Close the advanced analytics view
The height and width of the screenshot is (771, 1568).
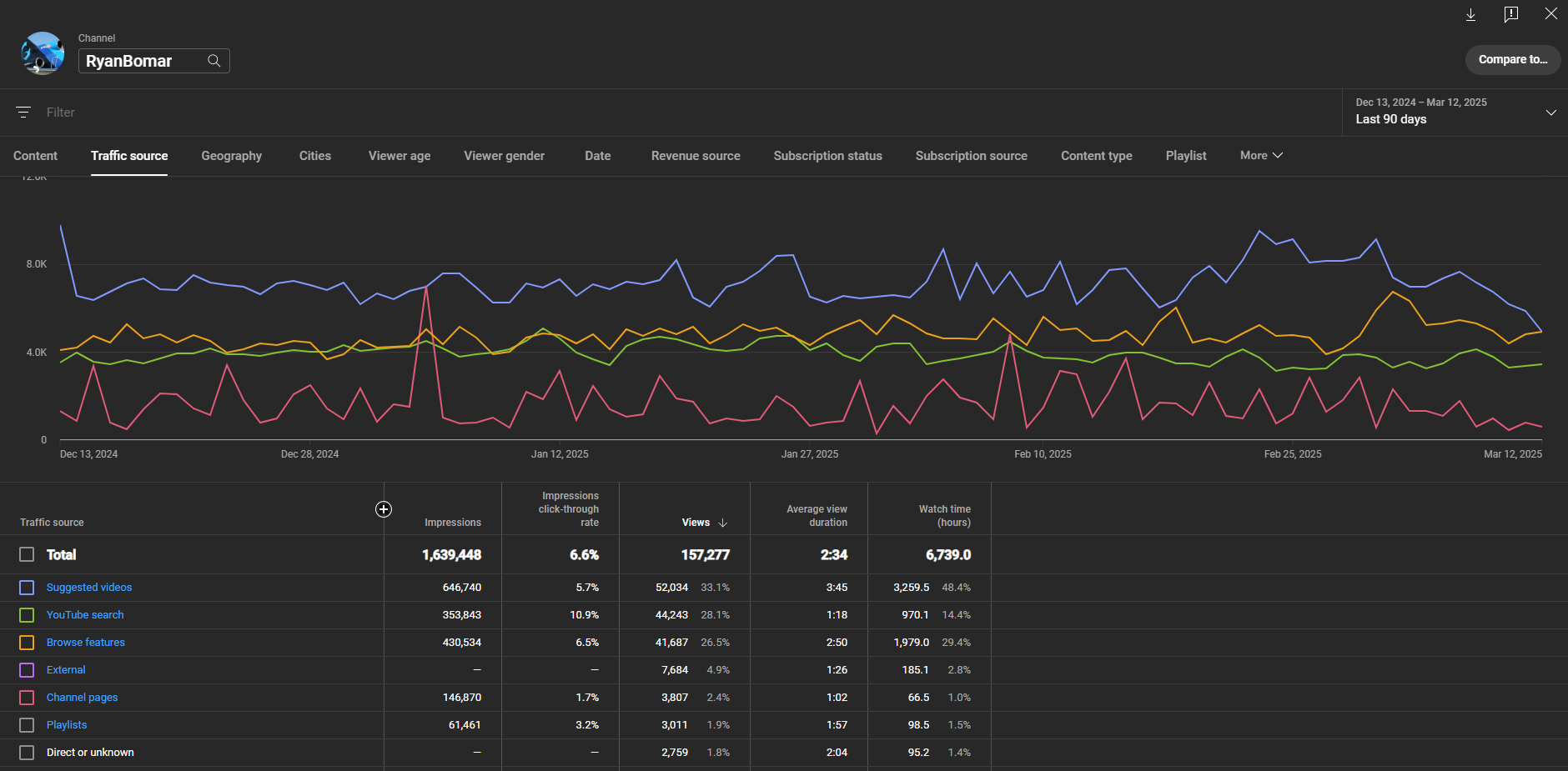click(x=1551, y=14)
